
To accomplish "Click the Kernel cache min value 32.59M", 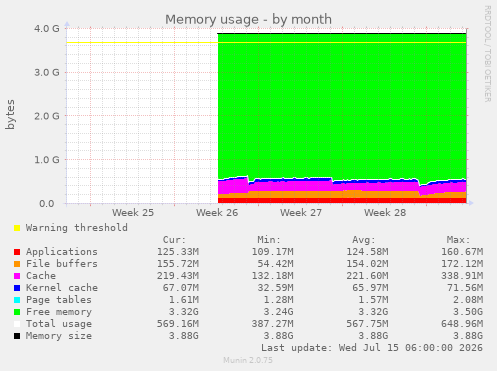I will (x=275, y=288).
